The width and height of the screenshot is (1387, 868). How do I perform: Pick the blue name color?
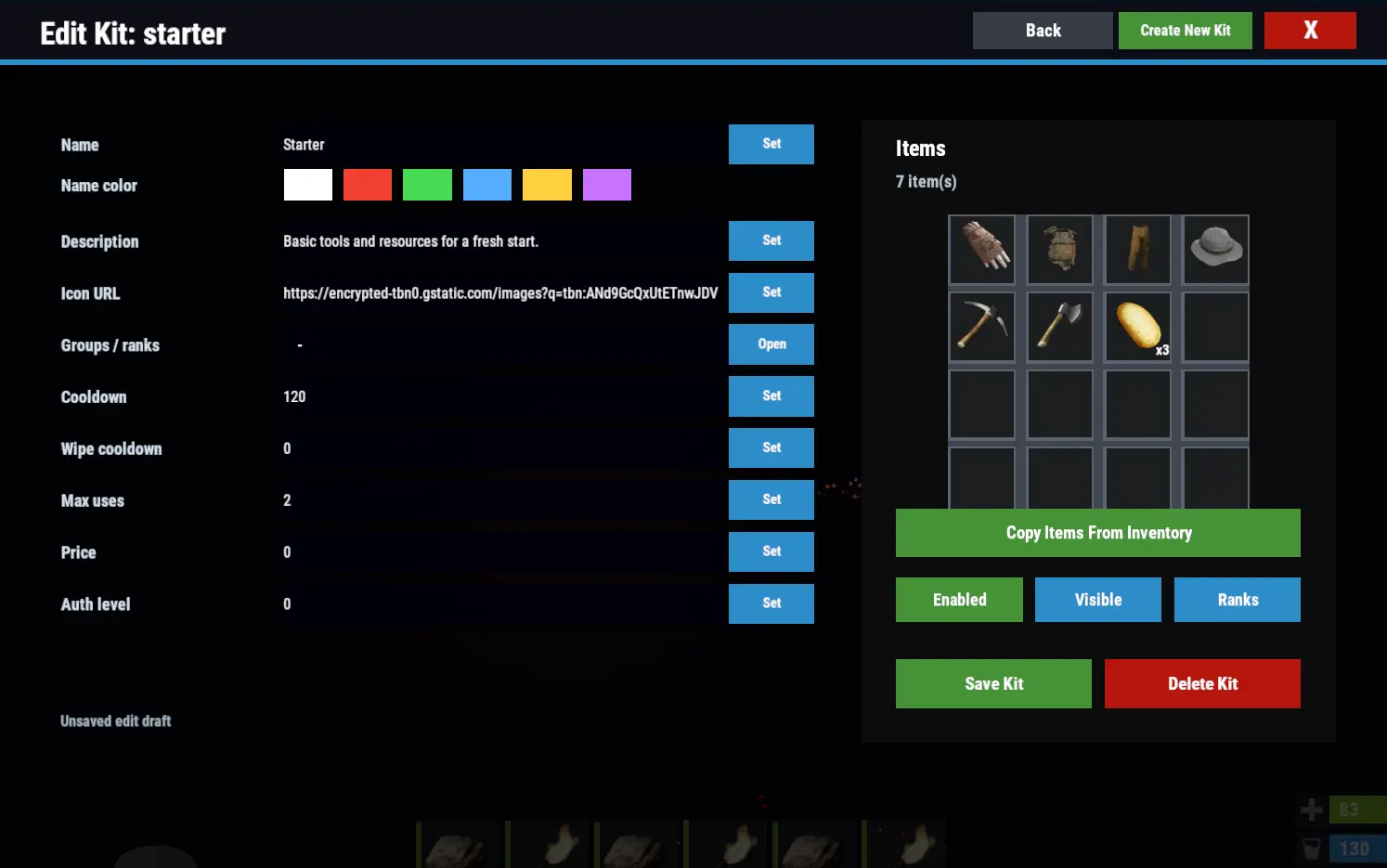pyautogui.click(x=487, y=185)
